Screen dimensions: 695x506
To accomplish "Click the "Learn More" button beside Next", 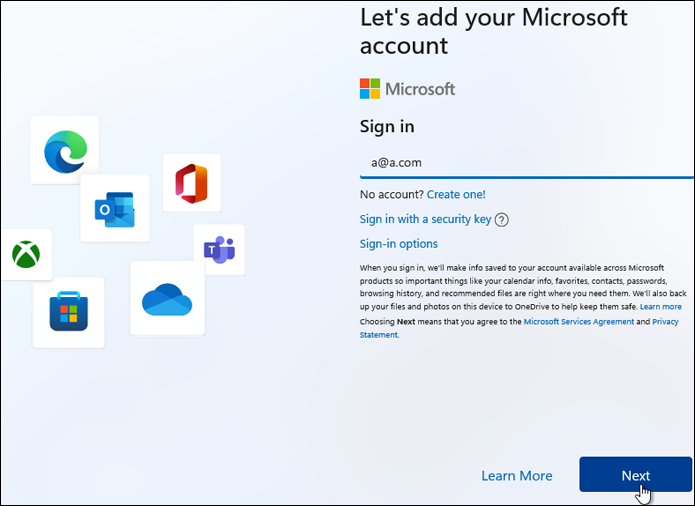I will pos(516,476).
